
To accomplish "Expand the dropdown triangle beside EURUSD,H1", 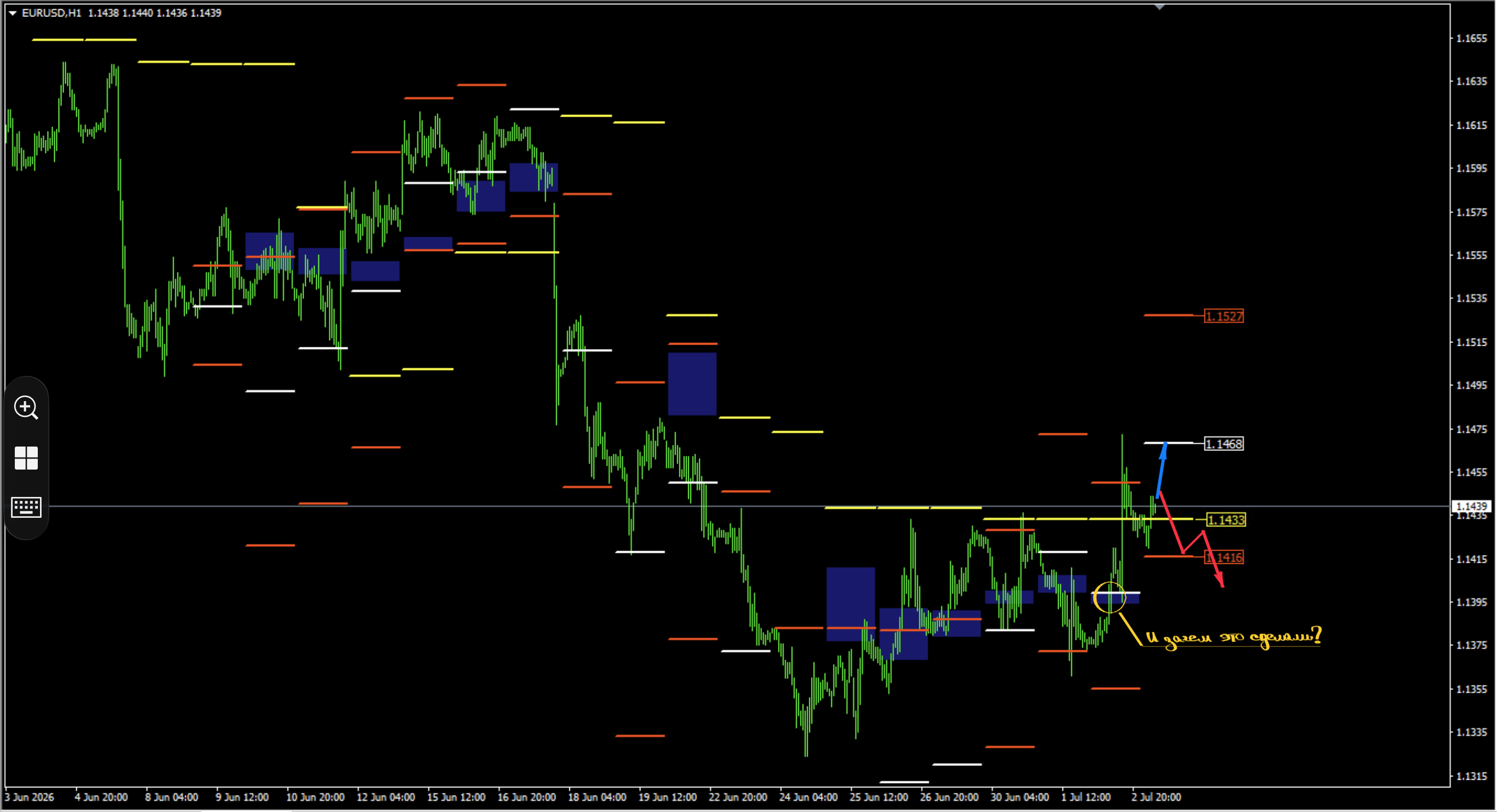I will click(x=12, y=13).
